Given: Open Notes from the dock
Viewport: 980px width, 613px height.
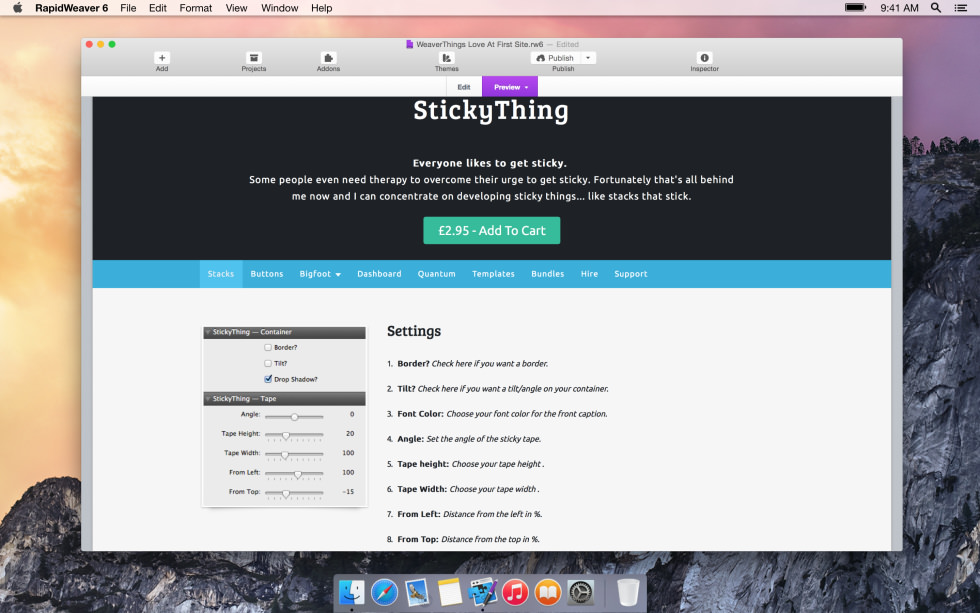Looking at the screenshot, I should [x=449, y=592].
